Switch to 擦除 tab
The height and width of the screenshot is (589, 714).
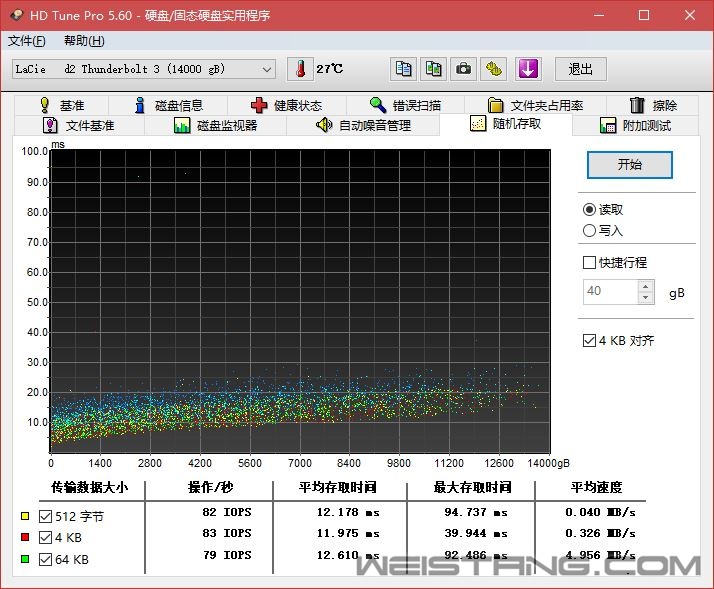[653, 105]
